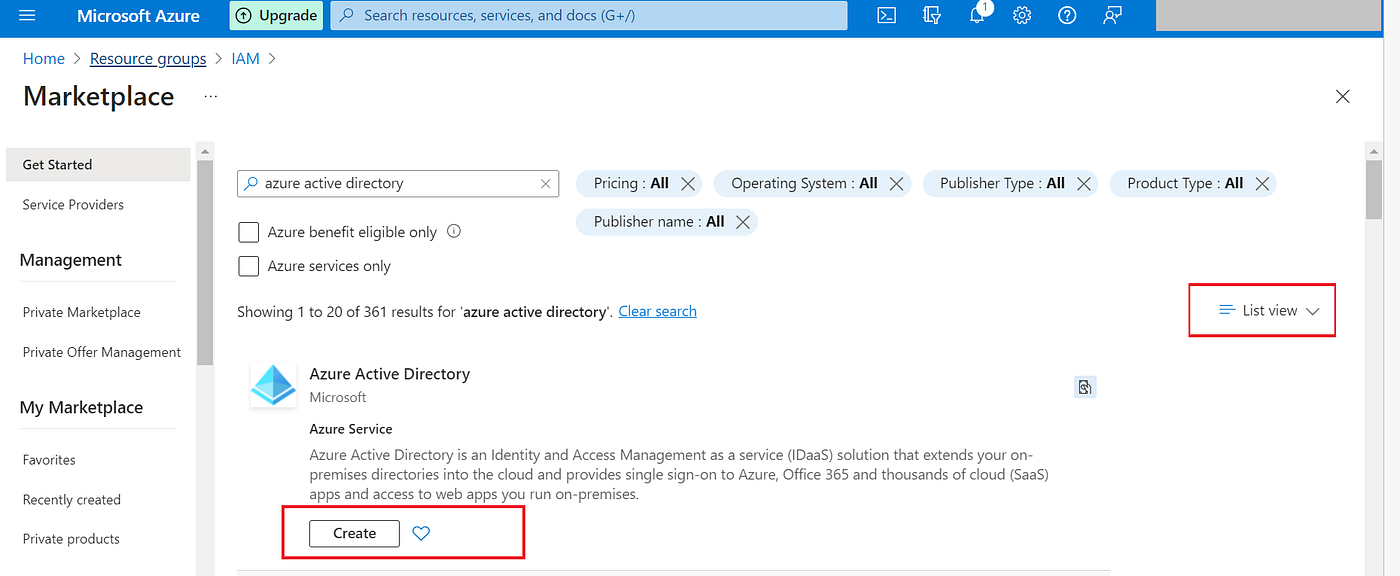Open the notifications bell
This screenshot has height=576, width=1400.
tap(978, 16)
